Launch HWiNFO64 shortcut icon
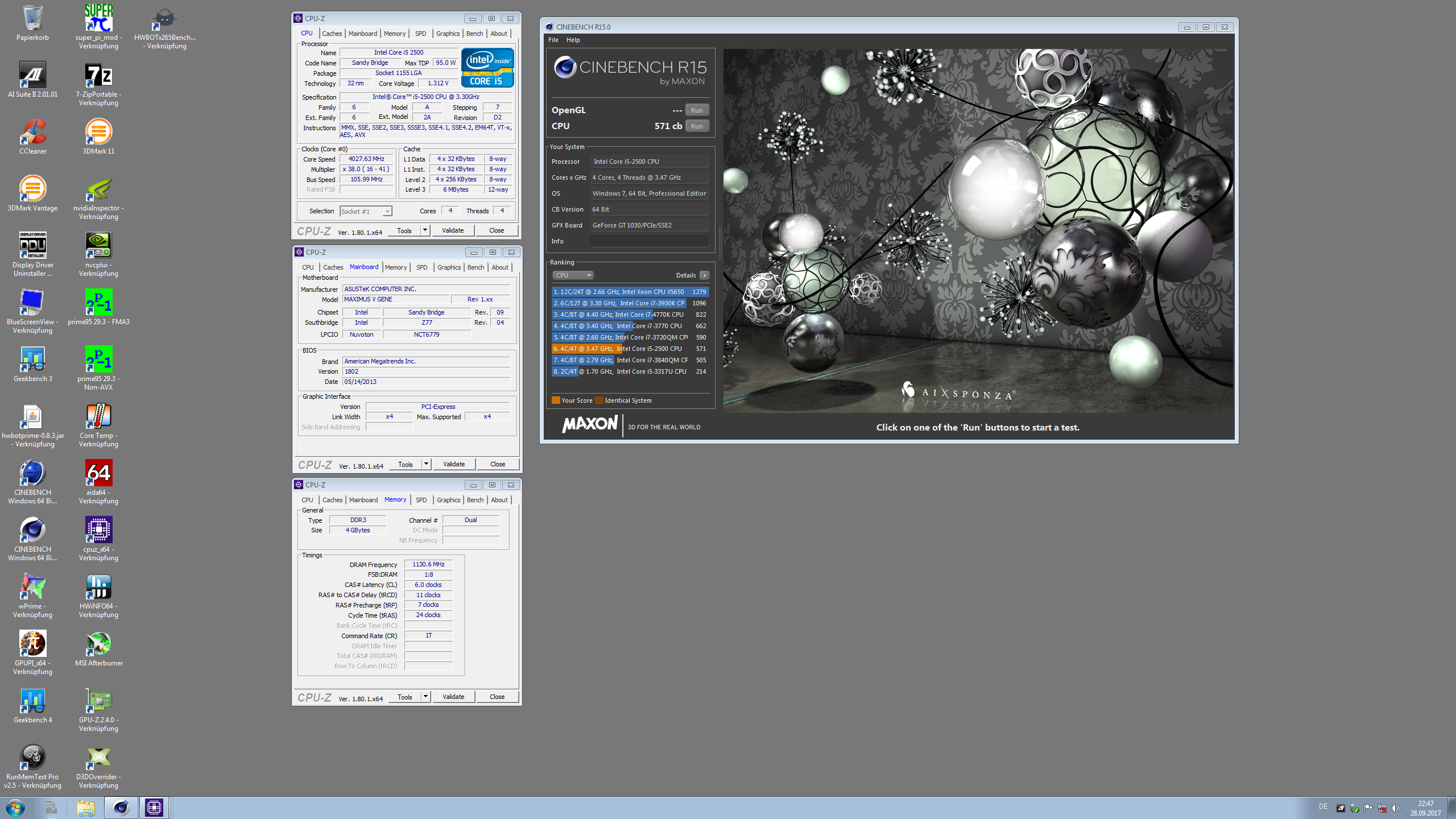 click(98, 595)
